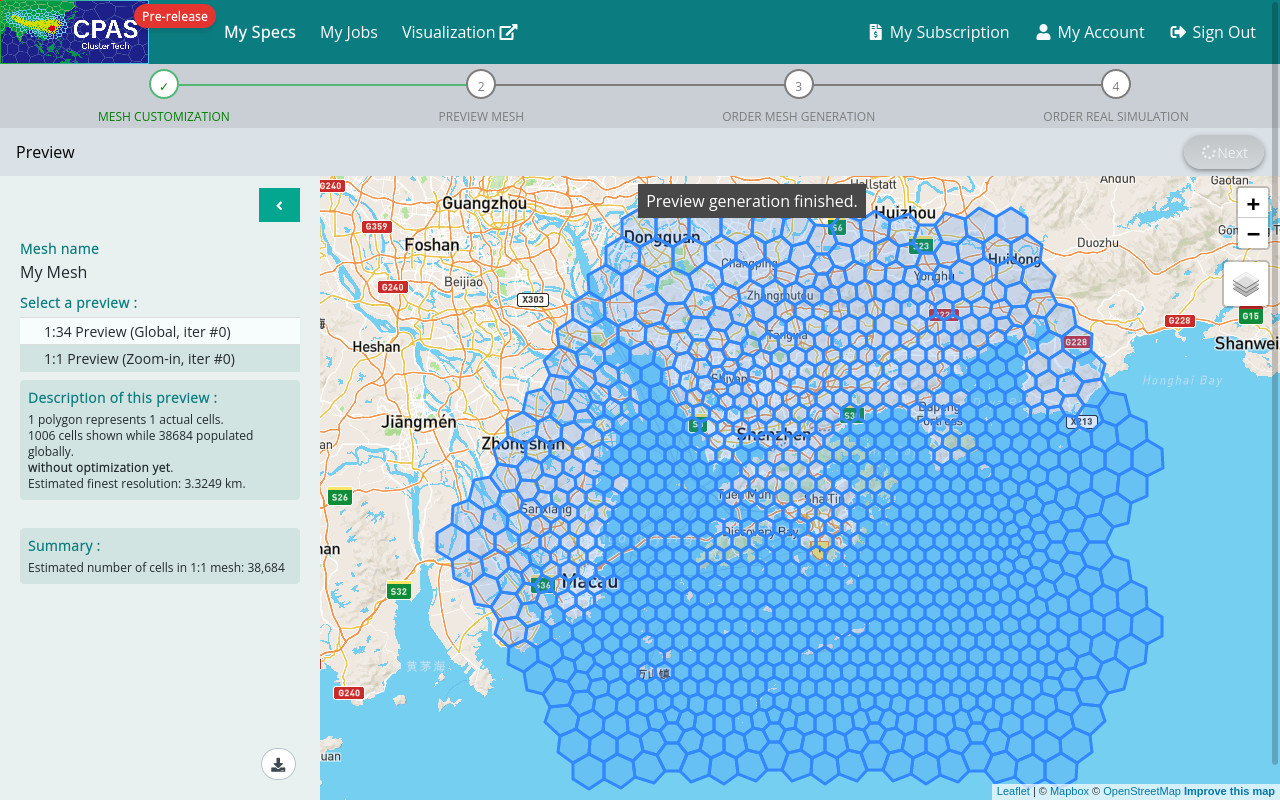The height and width of the screenshot is (800, 1280).
Task: Select 1:34 Preview (Global, iter #0)
Action: point(160,331)
